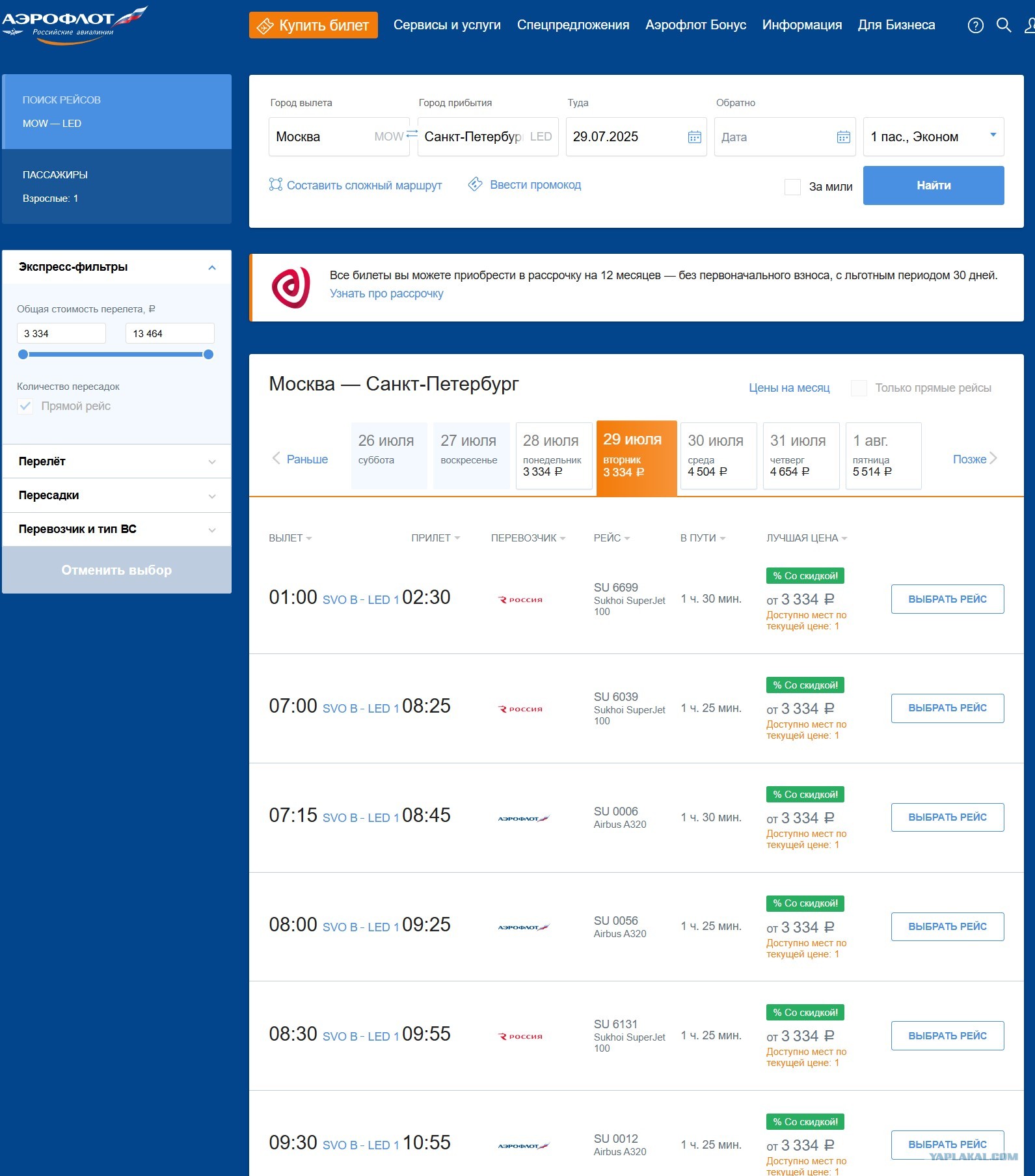Viewport: 1035px width, 1176px height.
Task: Toggle 'Прямой рейс' filter checkbox
Action: [x=25, y=406]
